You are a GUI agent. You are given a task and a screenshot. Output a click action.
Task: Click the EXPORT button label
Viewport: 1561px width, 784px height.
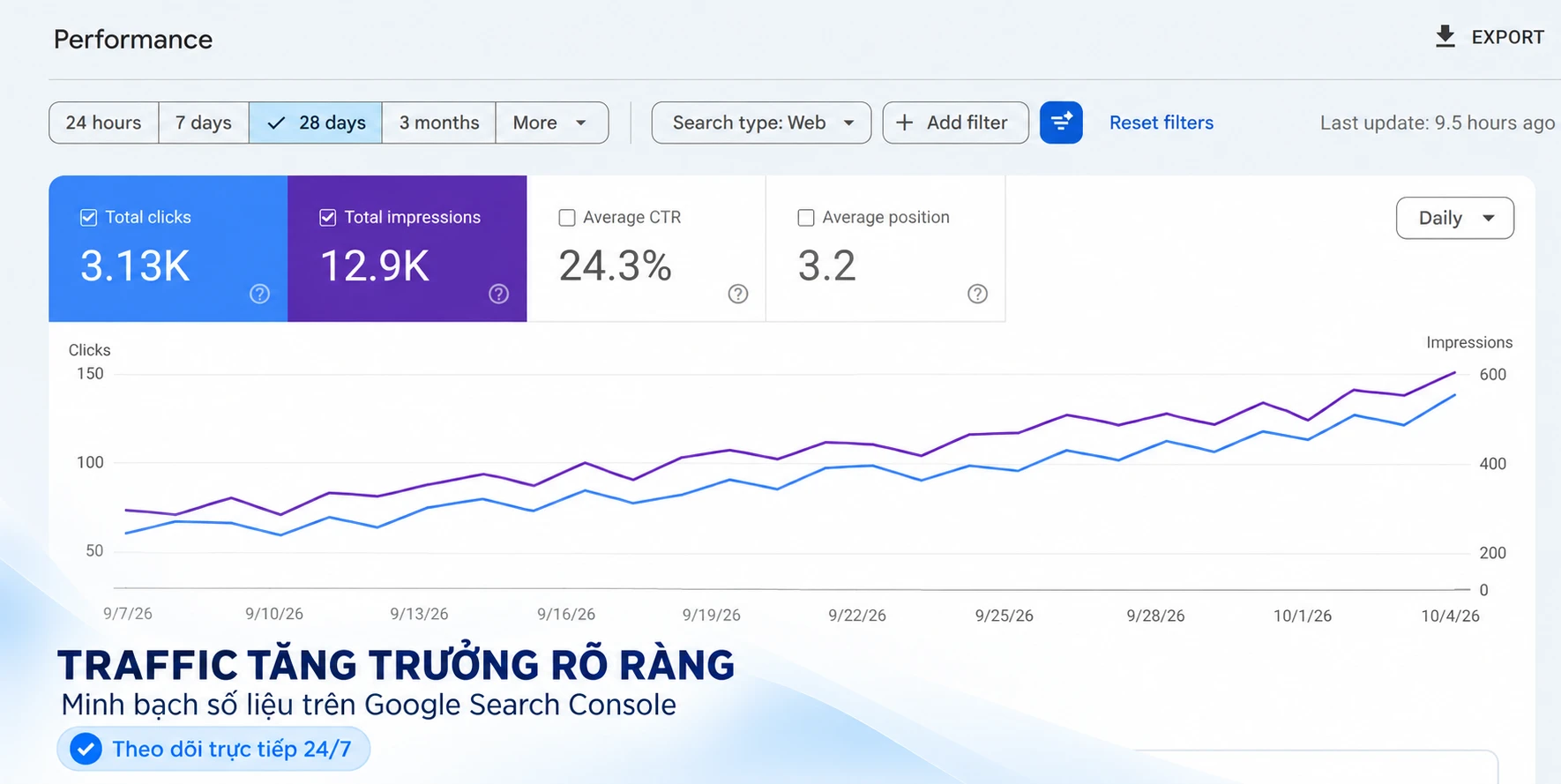pos(1507,37)
